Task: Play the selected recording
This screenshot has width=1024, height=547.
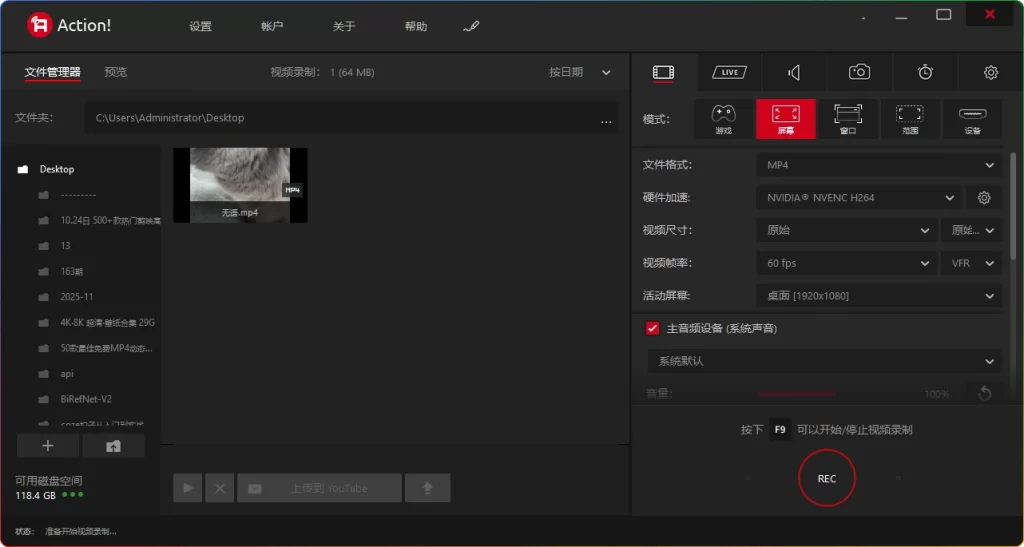Action: click(188, 488)
